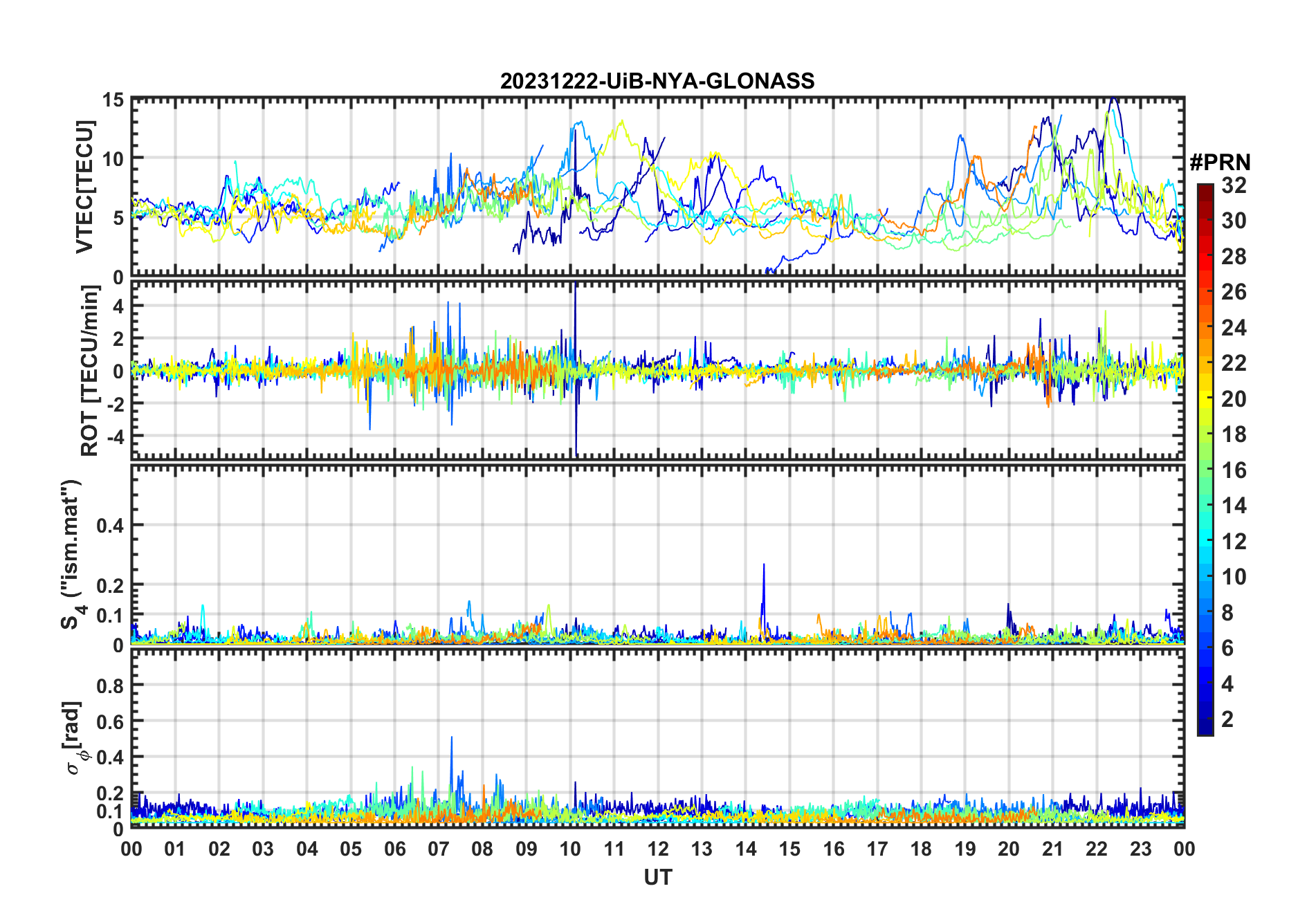1316x920 pixels.
Task: Click the sigma phi [rad] axis label
Action: point(74,737)
